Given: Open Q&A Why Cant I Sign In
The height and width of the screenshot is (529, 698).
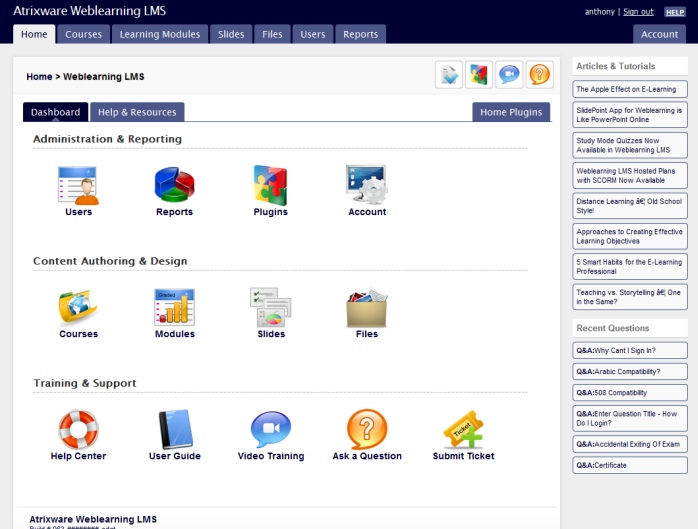Looking at the screenshot, I should pyautogui.click(x=630, y=350).
